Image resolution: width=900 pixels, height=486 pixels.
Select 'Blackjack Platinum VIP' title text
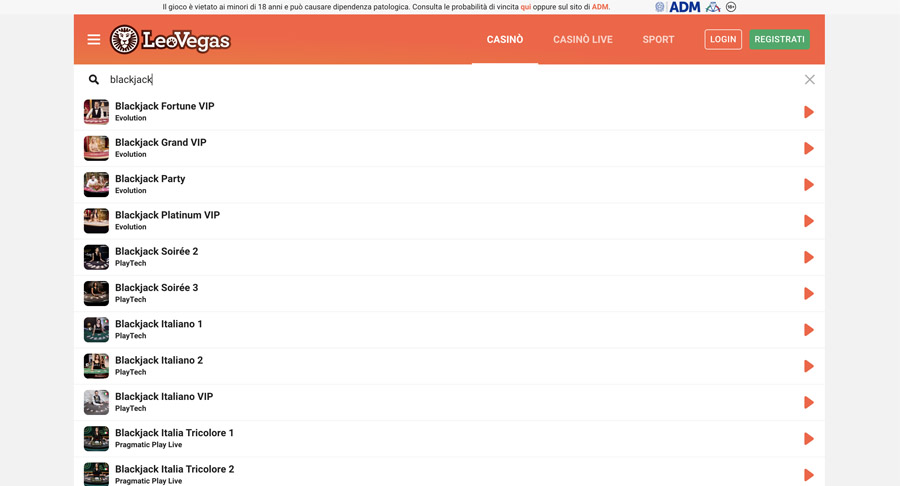168,215
